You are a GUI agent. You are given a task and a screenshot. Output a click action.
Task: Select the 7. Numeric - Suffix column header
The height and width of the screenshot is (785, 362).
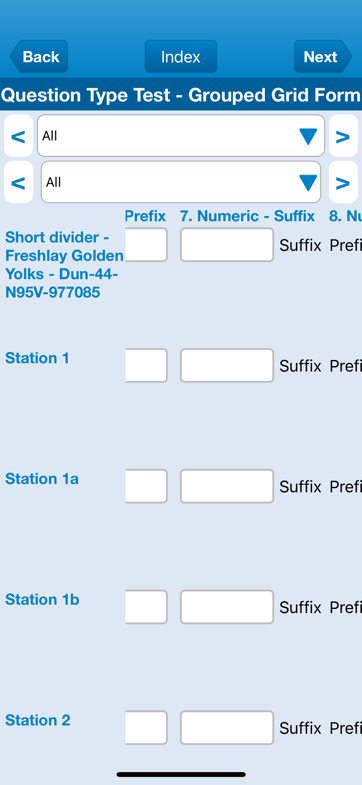pyautogui.click(x=247, y=216)
